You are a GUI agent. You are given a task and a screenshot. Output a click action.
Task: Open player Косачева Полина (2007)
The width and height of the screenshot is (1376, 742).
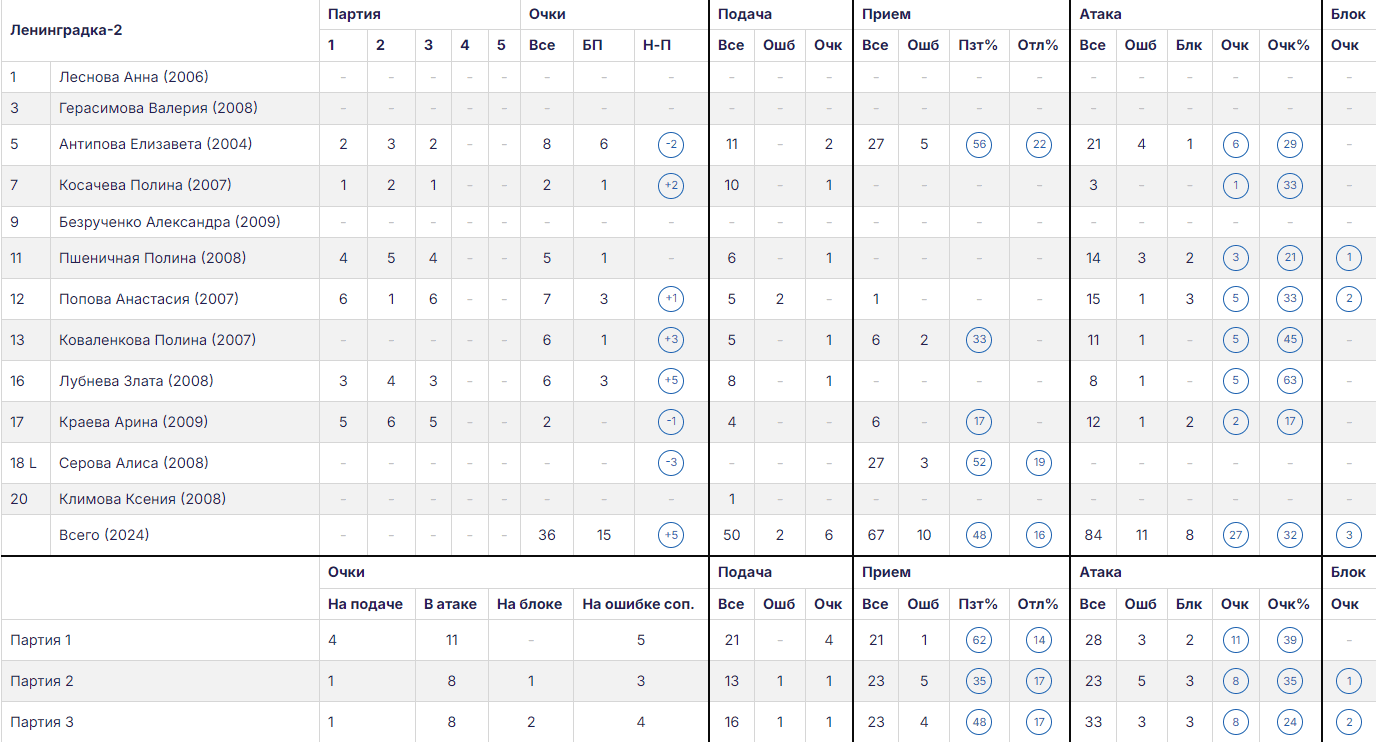pyautogui.click(x=145, y=185)
